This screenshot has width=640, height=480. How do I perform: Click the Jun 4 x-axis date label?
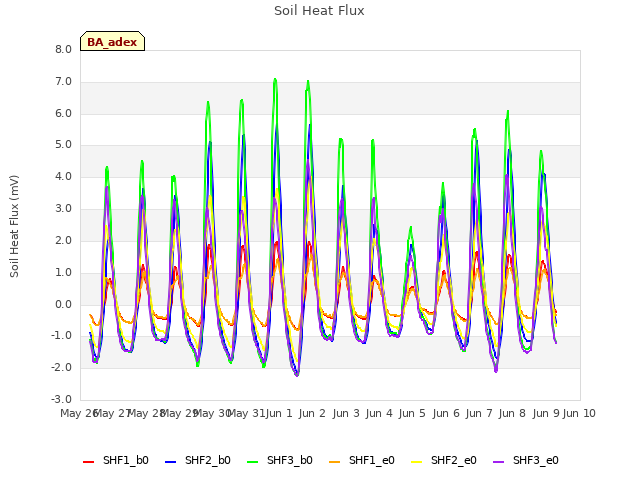coord(379,413)
